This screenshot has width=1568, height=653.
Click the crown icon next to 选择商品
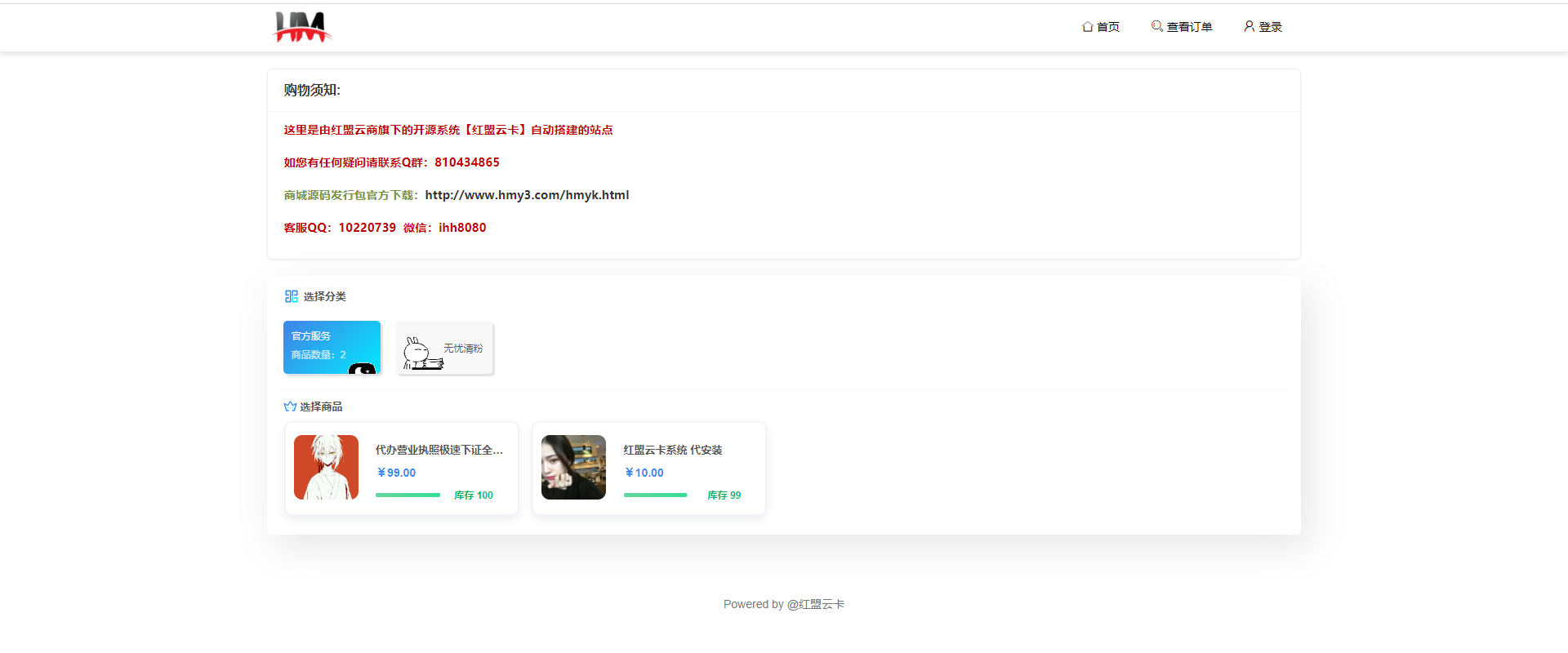[x=290, y=406]
